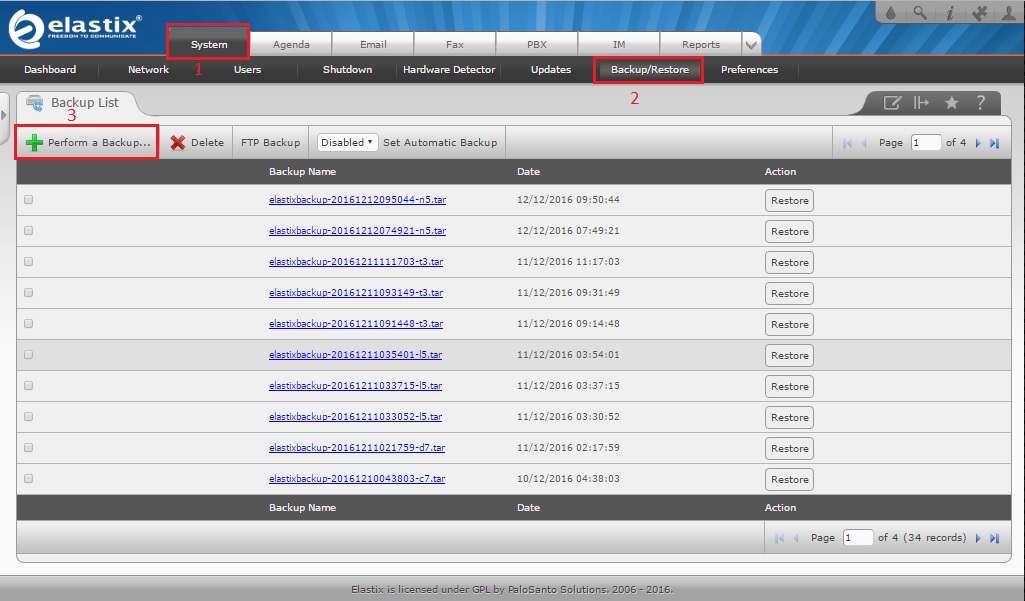Tick checkbox for elastixbackup-20161210043803-c7.tar row
Screen dimensions: 1025x601
click(x=28, y=479)
